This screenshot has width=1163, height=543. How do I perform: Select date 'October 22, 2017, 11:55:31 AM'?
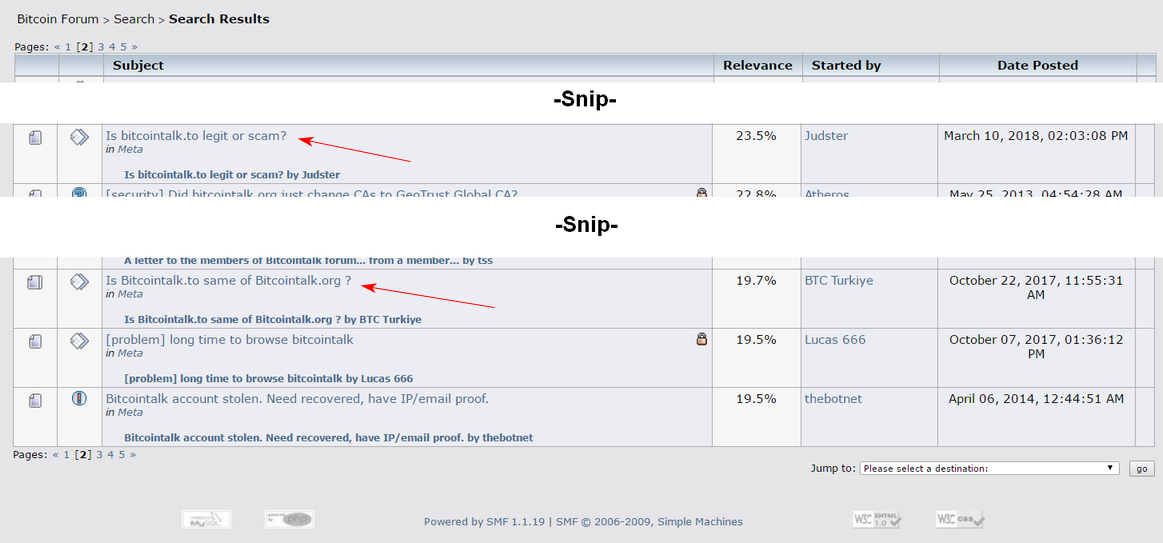coord(1036,288)
